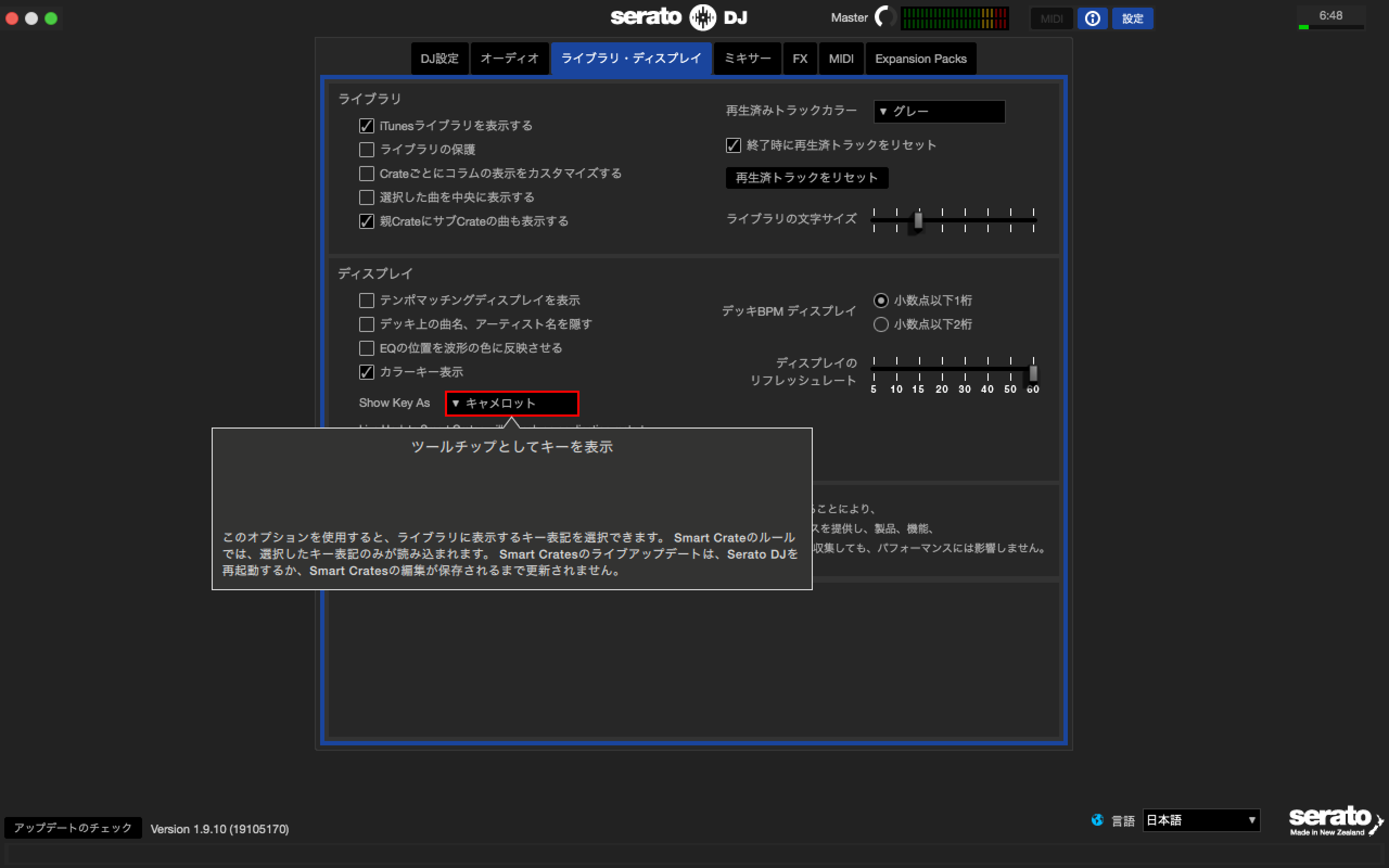The width and height of the screenshot is (1389, 868).
Task: Click the ツールチップとしてキーを表示 tooltip heading
Action: [x=512, y=446]
